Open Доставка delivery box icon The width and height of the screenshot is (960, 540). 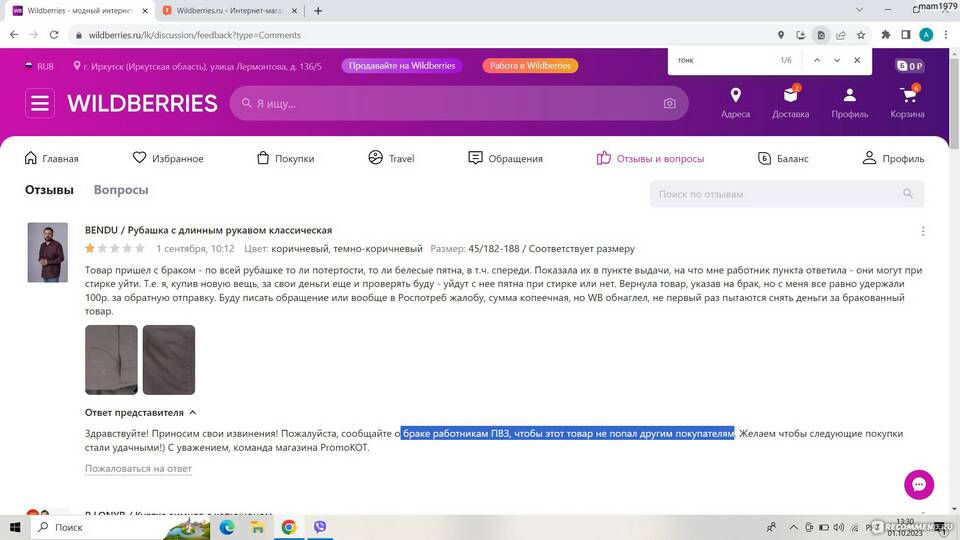click(790, 102)
